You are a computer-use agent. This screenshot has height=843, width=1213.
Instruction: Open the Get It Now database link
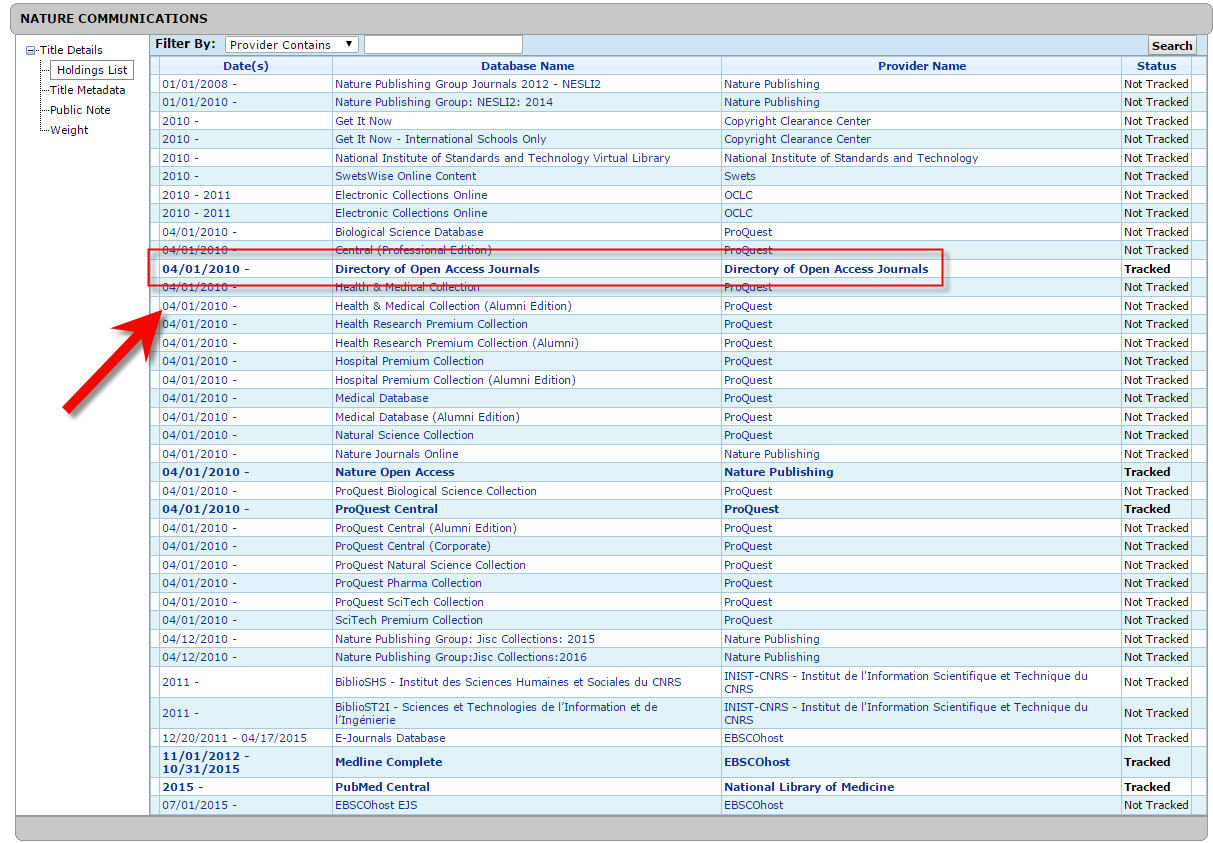click(x=363, y=121)
